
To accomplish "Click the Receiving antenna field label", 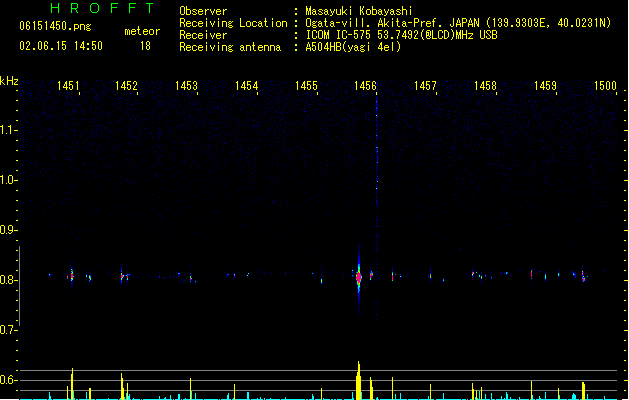I will (230, 47).
